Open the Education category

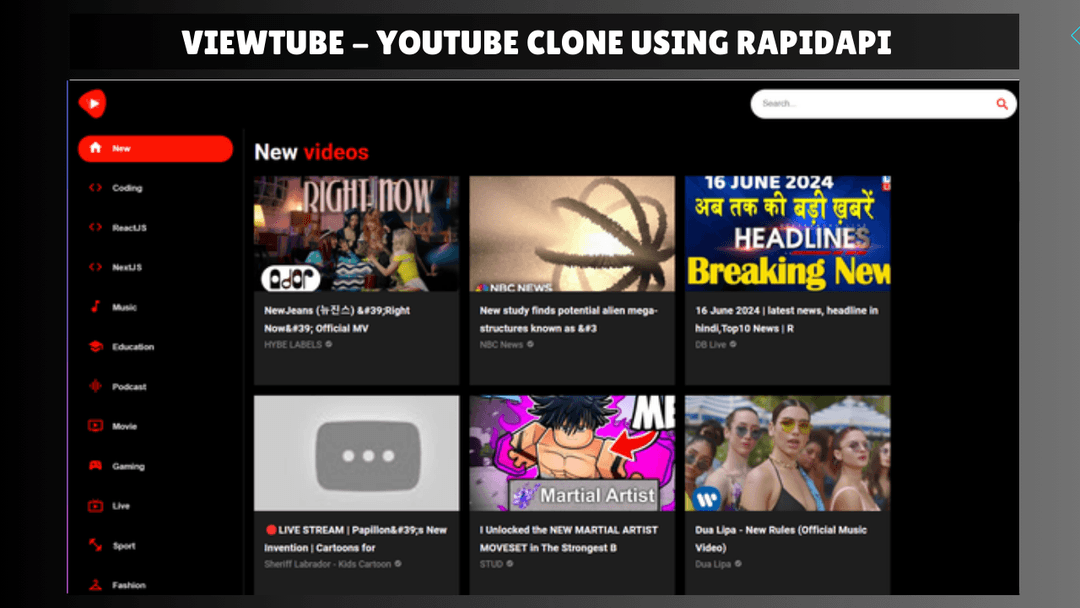tap(133, 347)
